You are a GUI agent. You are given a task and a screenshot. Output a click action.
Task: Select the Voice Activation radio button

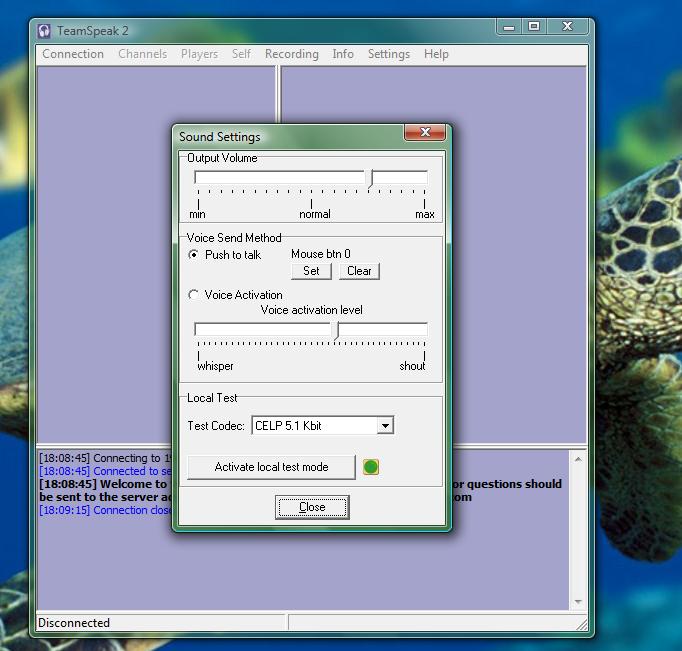click(x=194, y=295)
